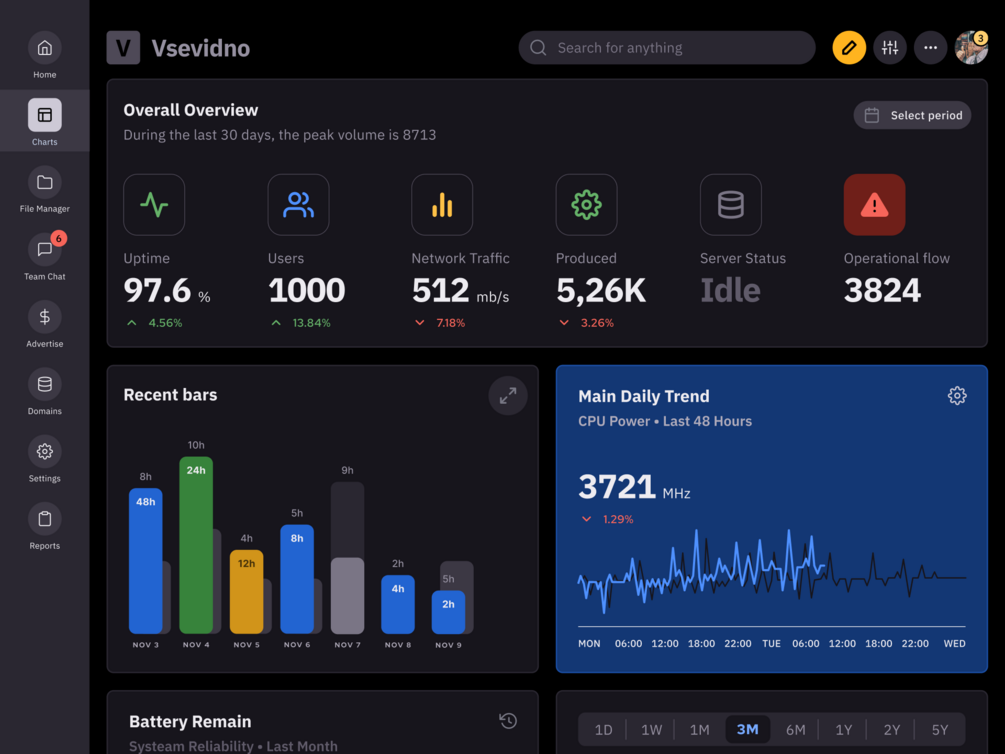
Task: Open the three-dots more options menu
Action: [x=930, y=47]
